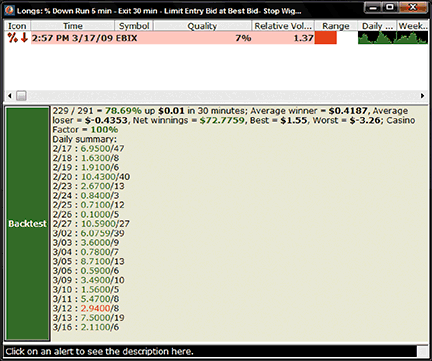Open the daily chart thumbnail for EBIX
Screen dimensions: 432x361
tap(375, 38)
